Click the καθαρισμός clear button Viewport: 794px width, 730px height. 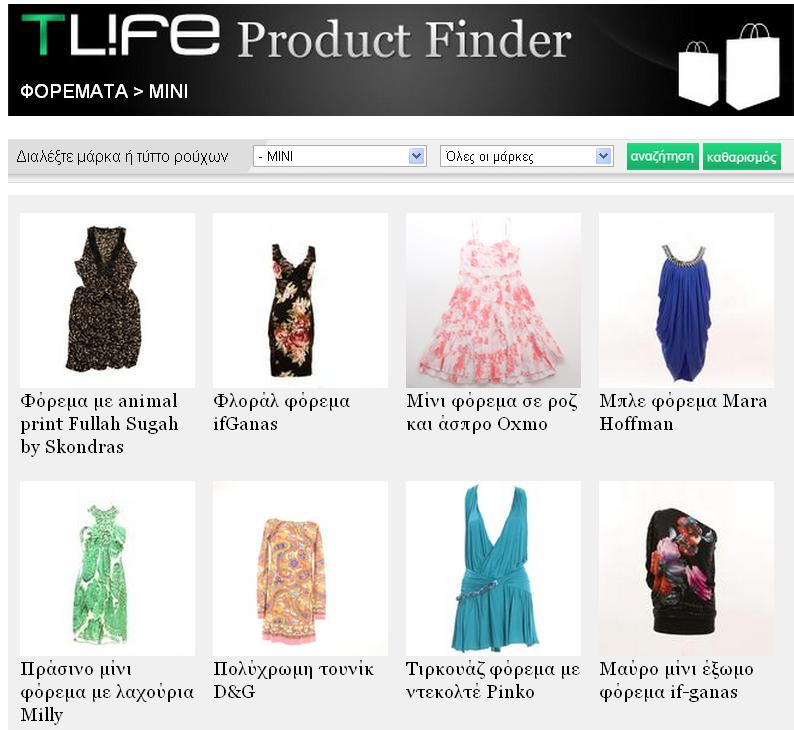click(741, 156)
